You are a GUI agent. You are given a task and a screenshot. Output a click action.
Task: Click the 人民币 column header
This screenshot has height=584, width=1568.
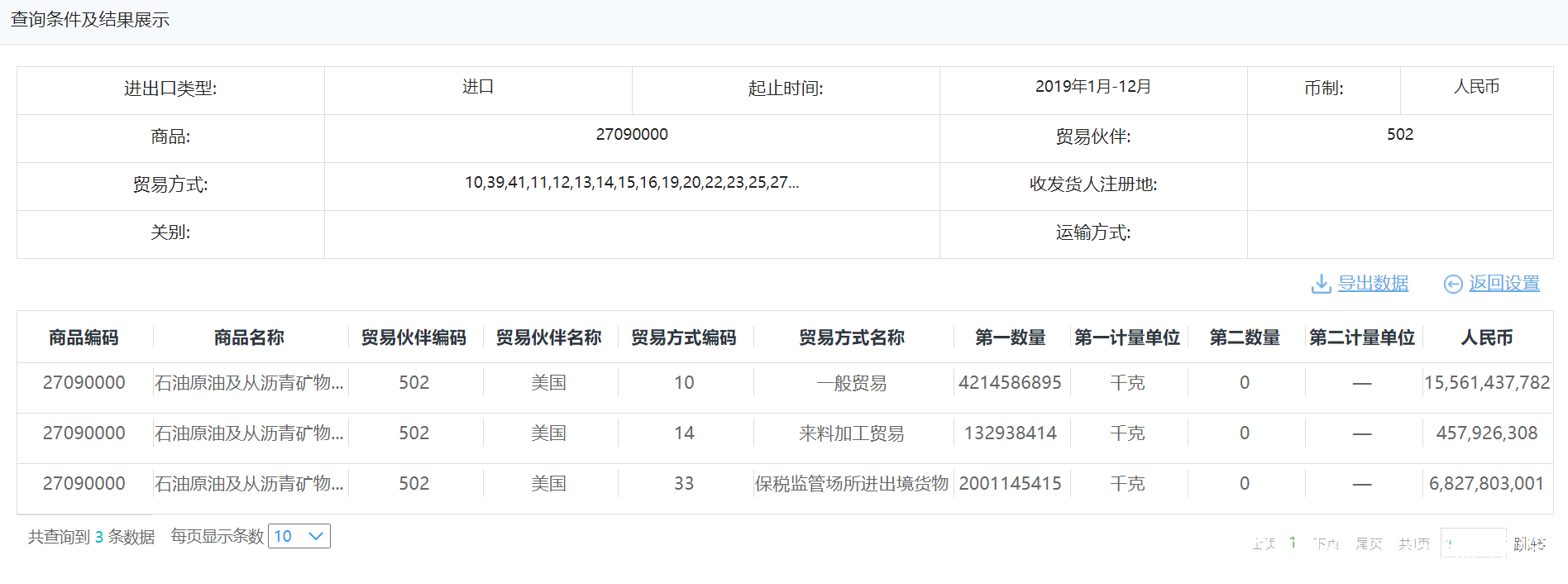(x=1487, y=337)
